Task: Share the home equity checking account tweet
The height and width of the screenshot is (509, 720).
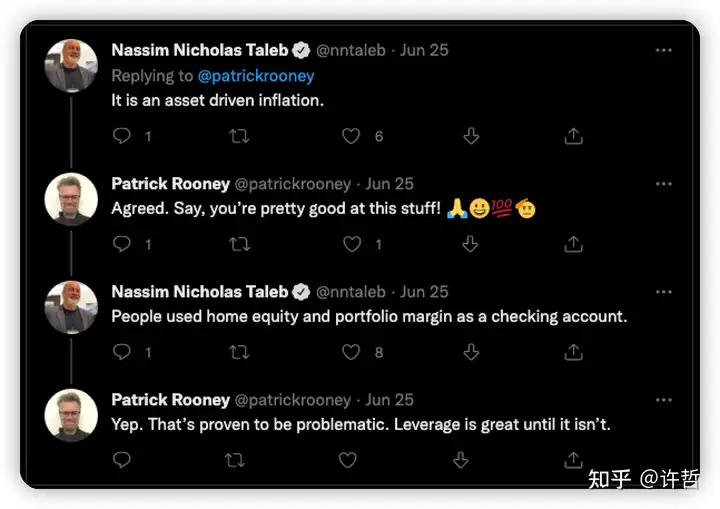Action: tap(574, 352)
